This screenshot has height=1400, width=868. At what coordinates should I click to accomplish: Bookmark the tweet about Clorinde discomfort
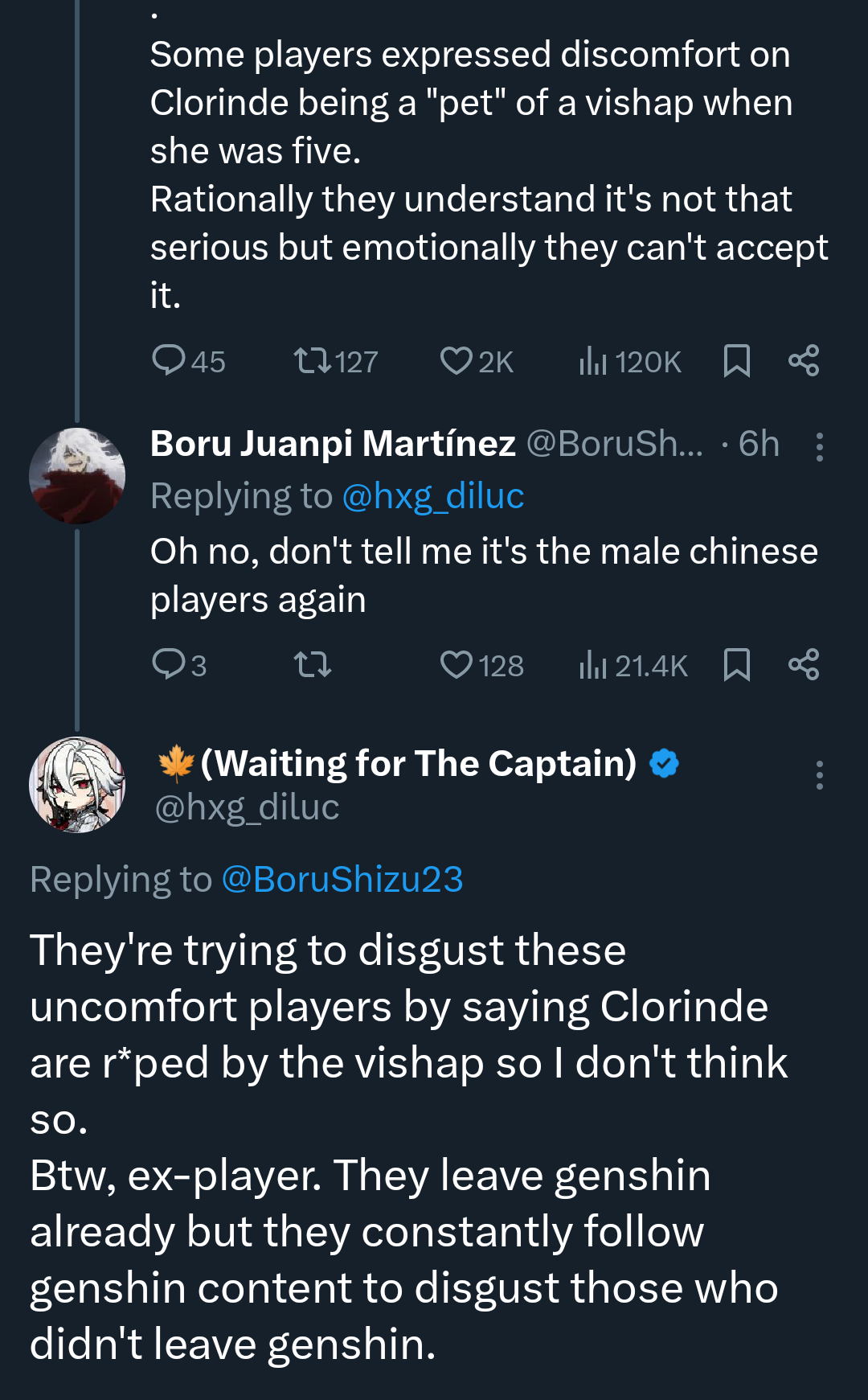[x=736, y=360]
